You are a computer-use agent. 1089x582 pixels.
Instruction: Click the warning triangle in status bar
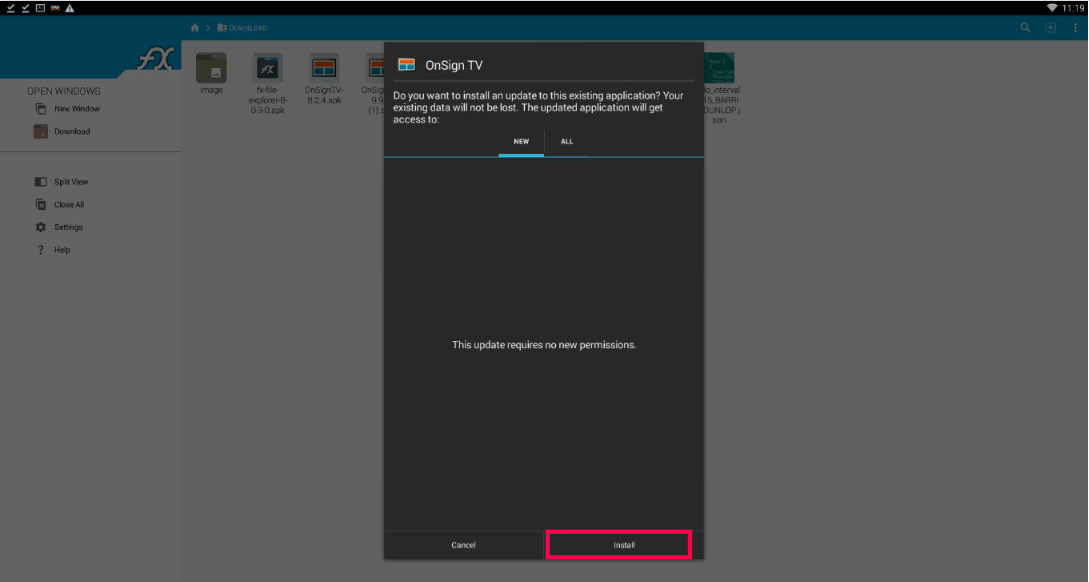69,8
